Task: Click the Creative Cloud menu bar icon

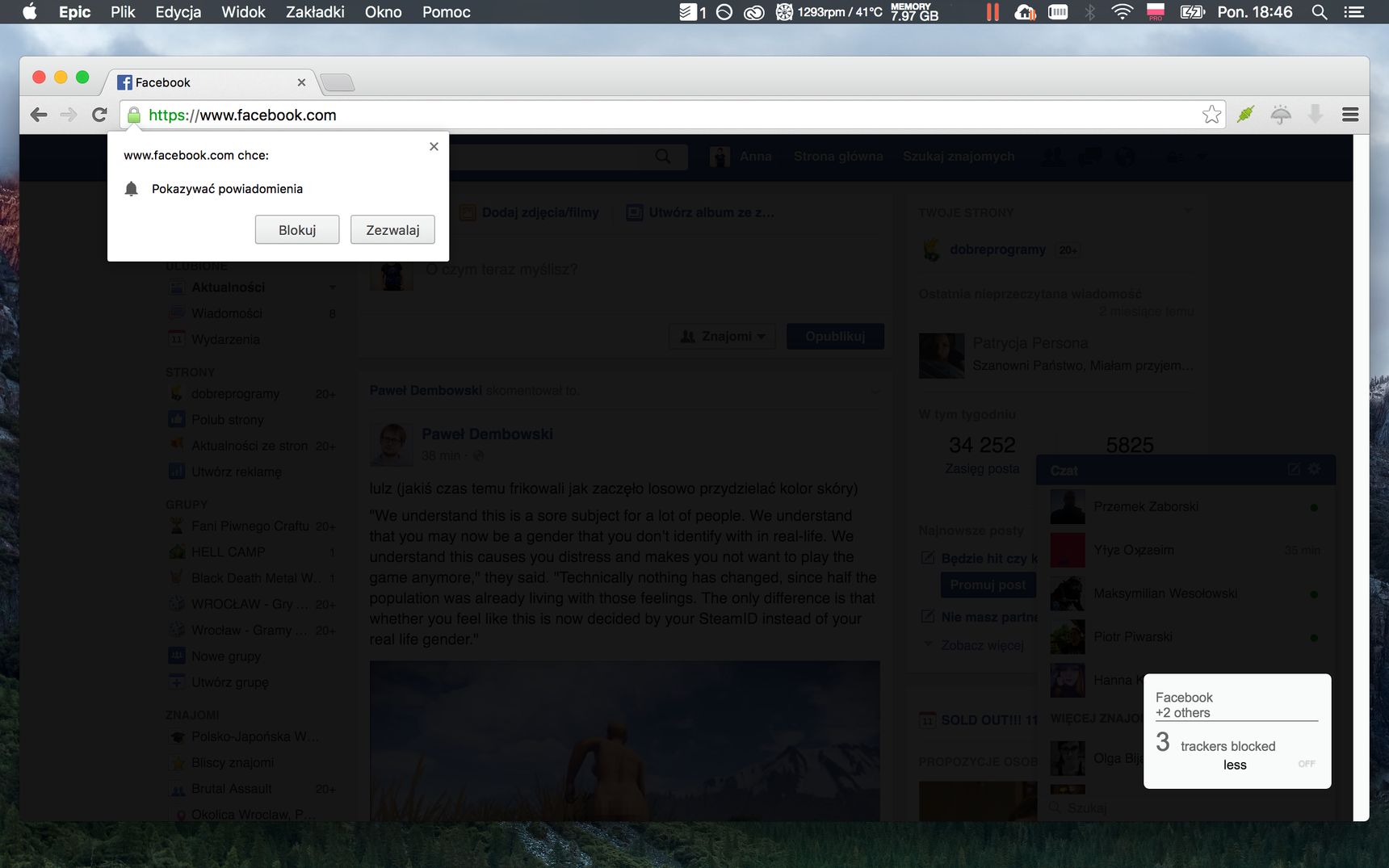Action: pos(753,12)
